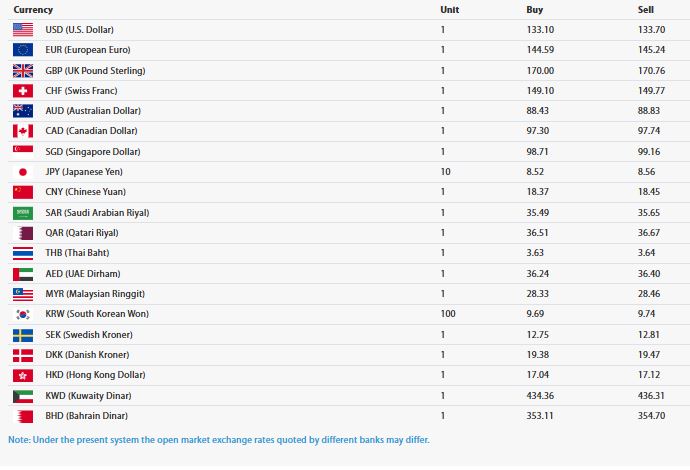Click the open market exchange rates note

coord(219,440)
